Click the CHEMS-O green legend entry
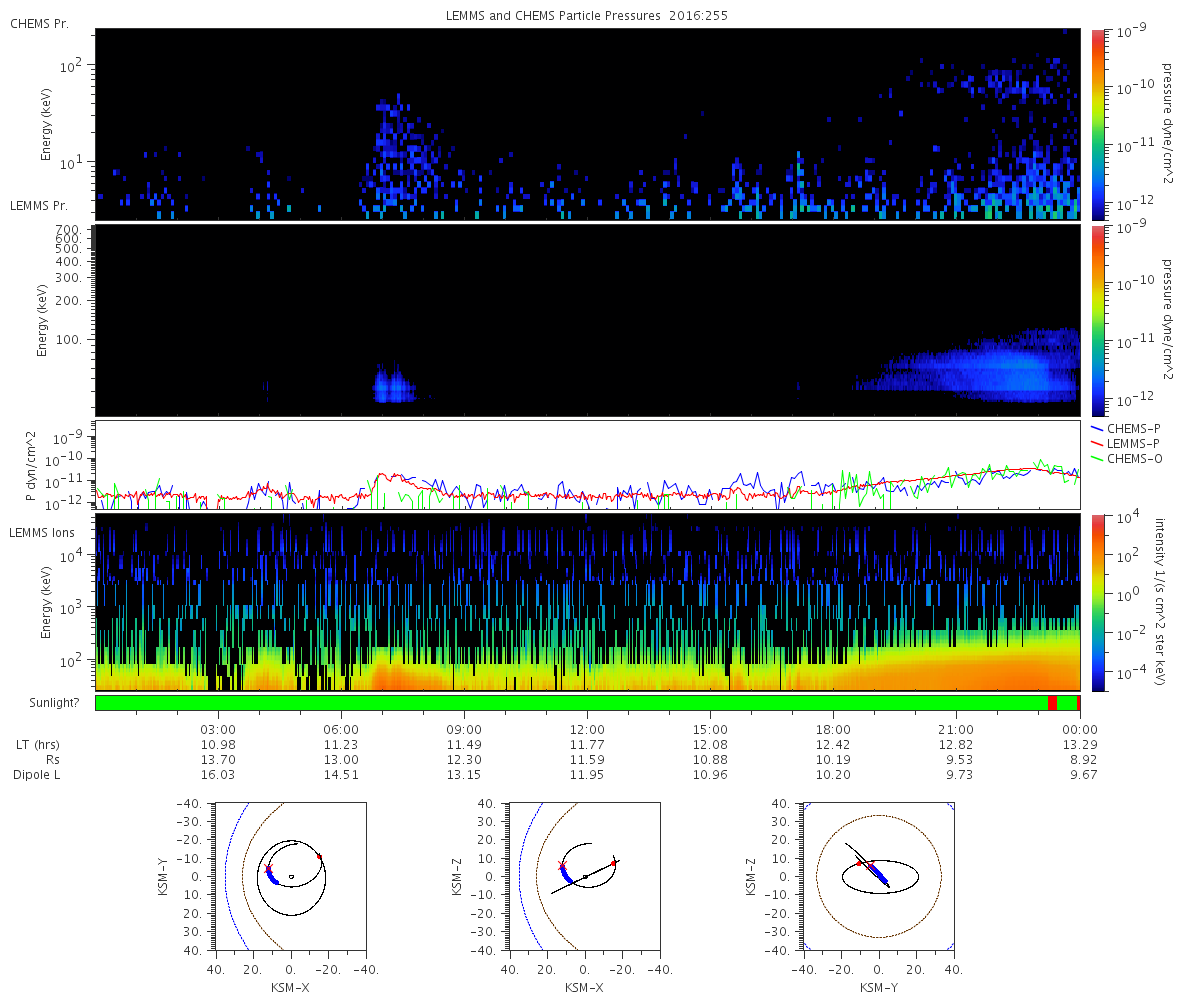Image resolution: width=1200 pixels, height=1000 pixels. [x=1128, y=457]
